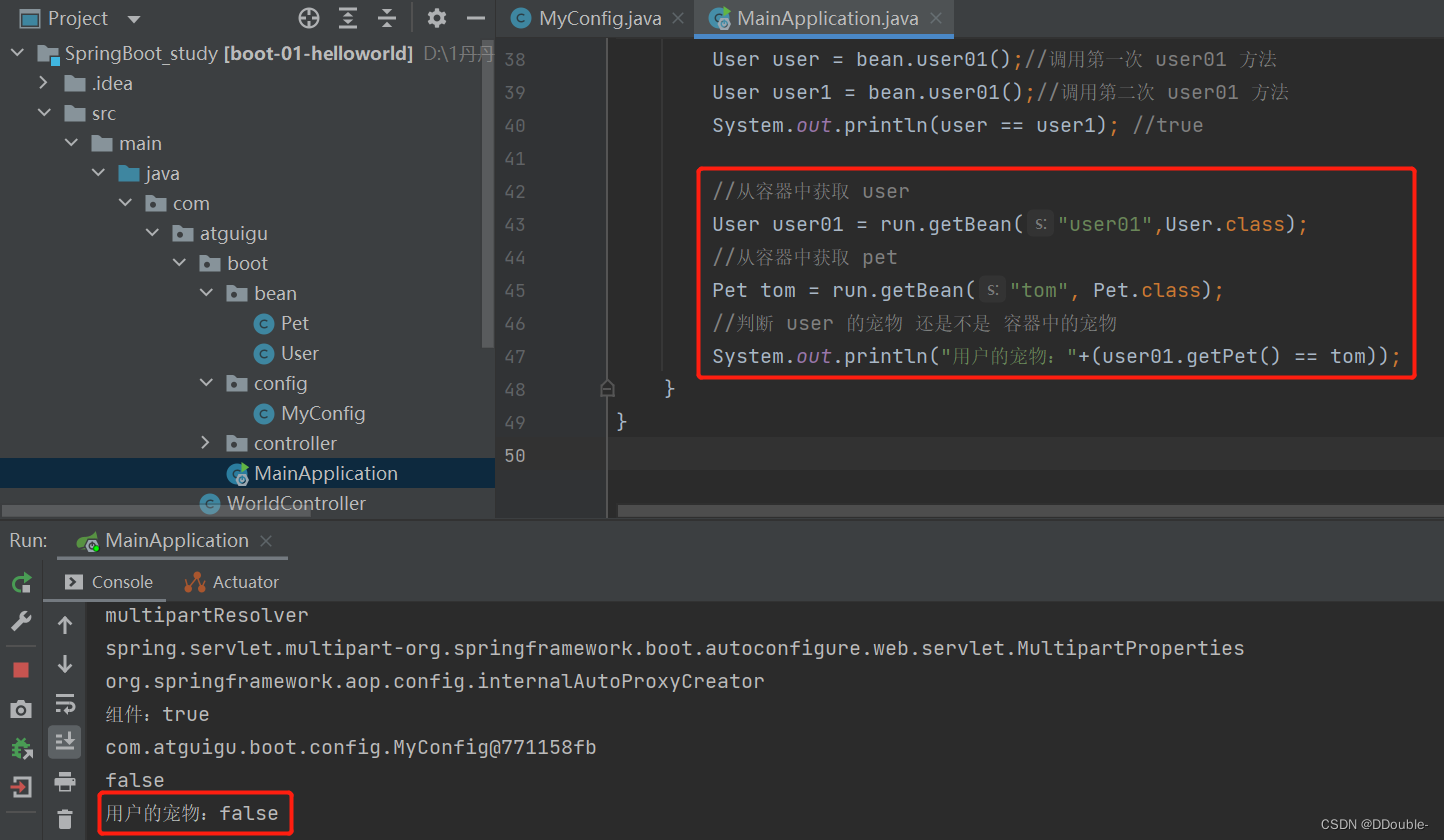1444x840 pixels.
Task: Select MainApplication in project tree
Action: [x=326, y=473]
